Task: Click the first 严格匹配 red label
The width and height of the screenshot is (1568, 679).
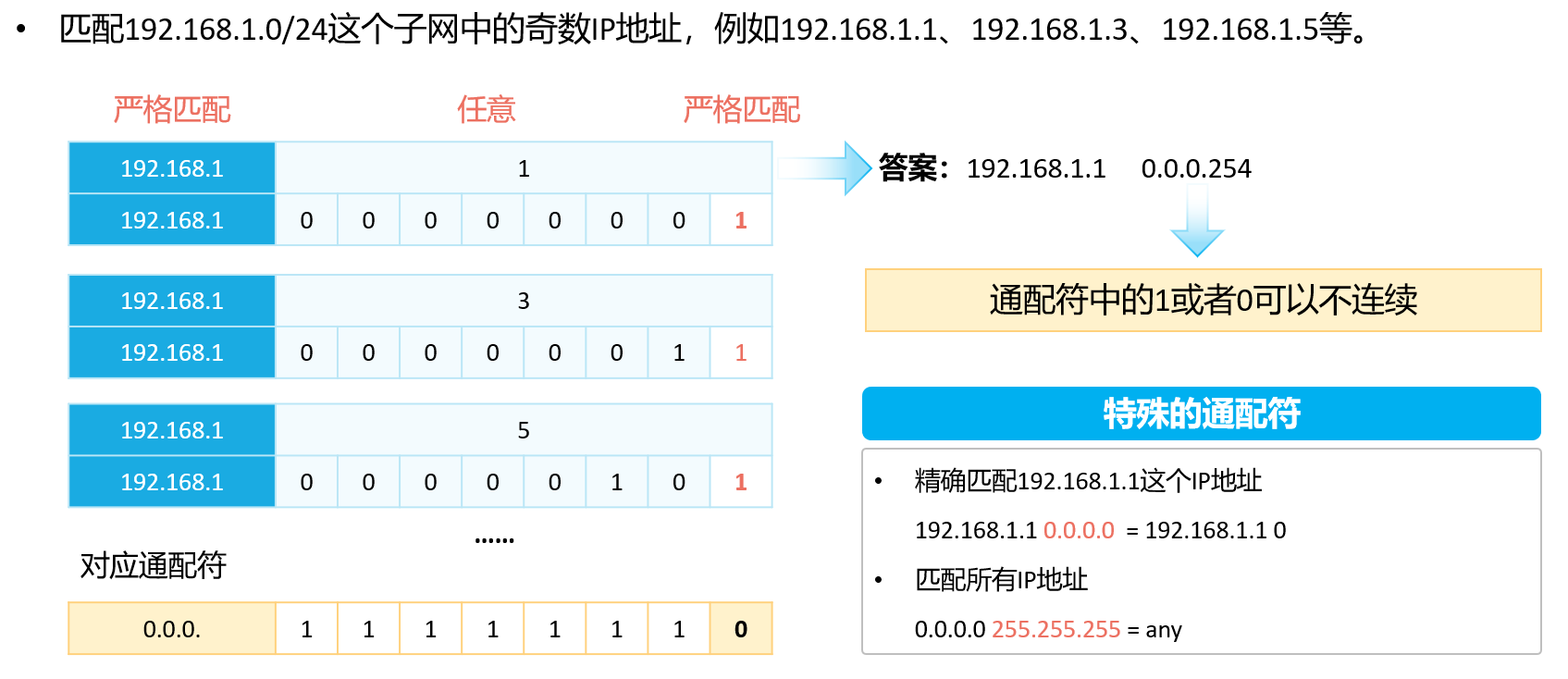Action: 172,109
